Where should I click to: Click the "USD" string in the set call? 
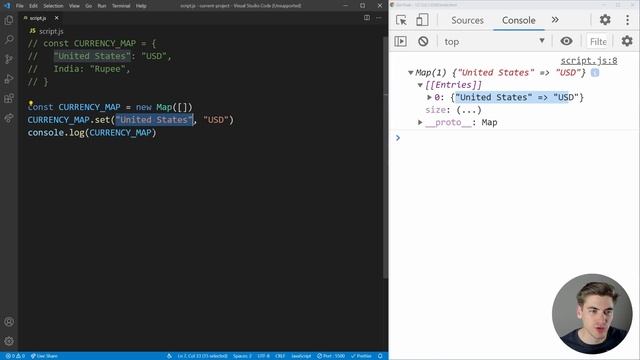point(216,120)
